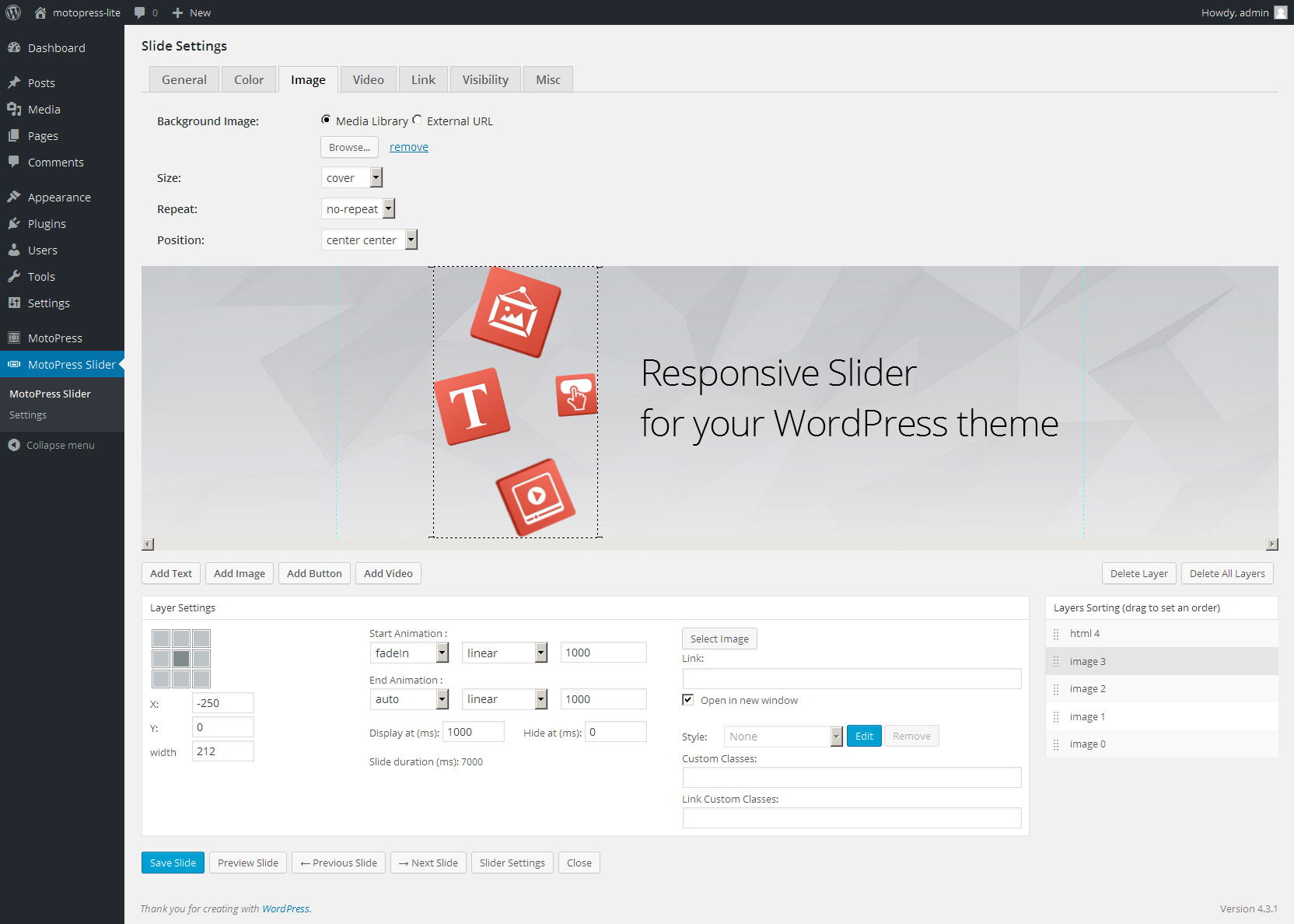This screenshot has height=924, width=1294.
Task: Open MotoPress Slider menu item
Action: coord(62,365)
